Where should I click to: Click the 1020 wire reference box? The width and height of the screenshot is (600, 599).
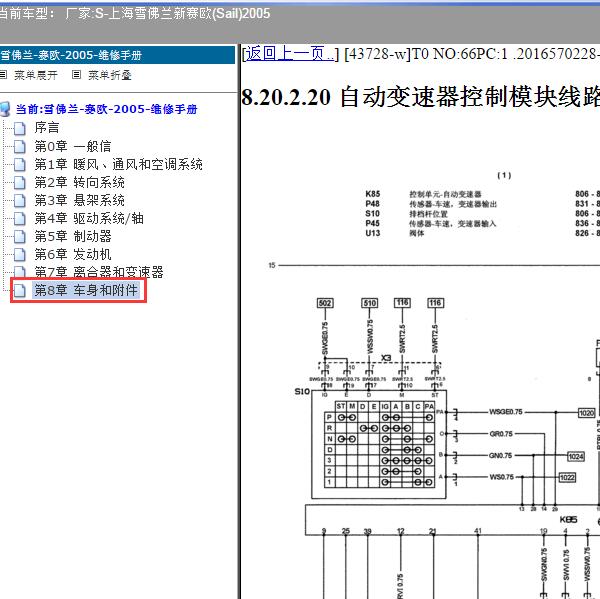coord(586,413)
